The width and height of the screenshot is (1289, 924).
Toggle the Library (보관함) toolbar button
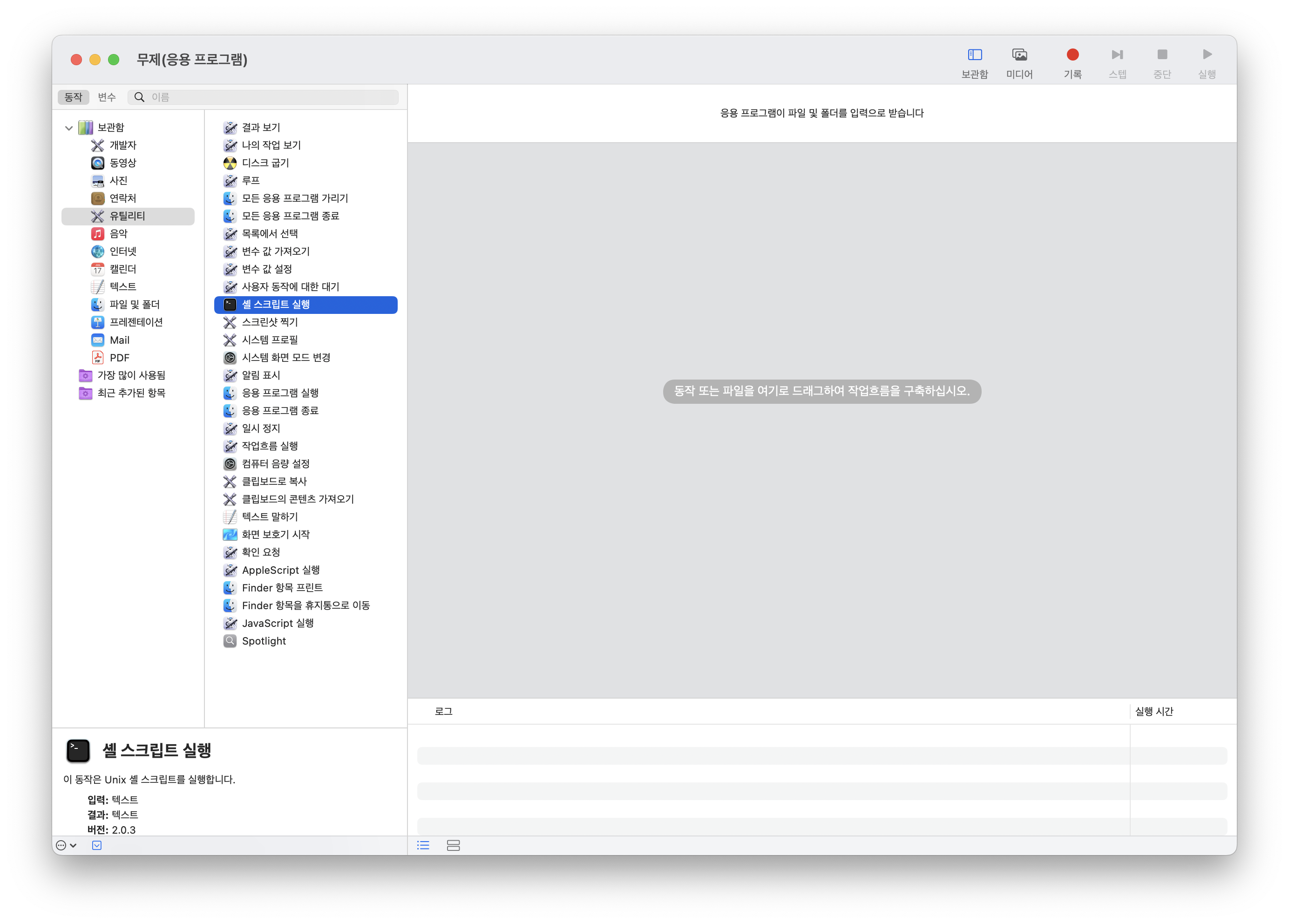[x=974, y=55]
